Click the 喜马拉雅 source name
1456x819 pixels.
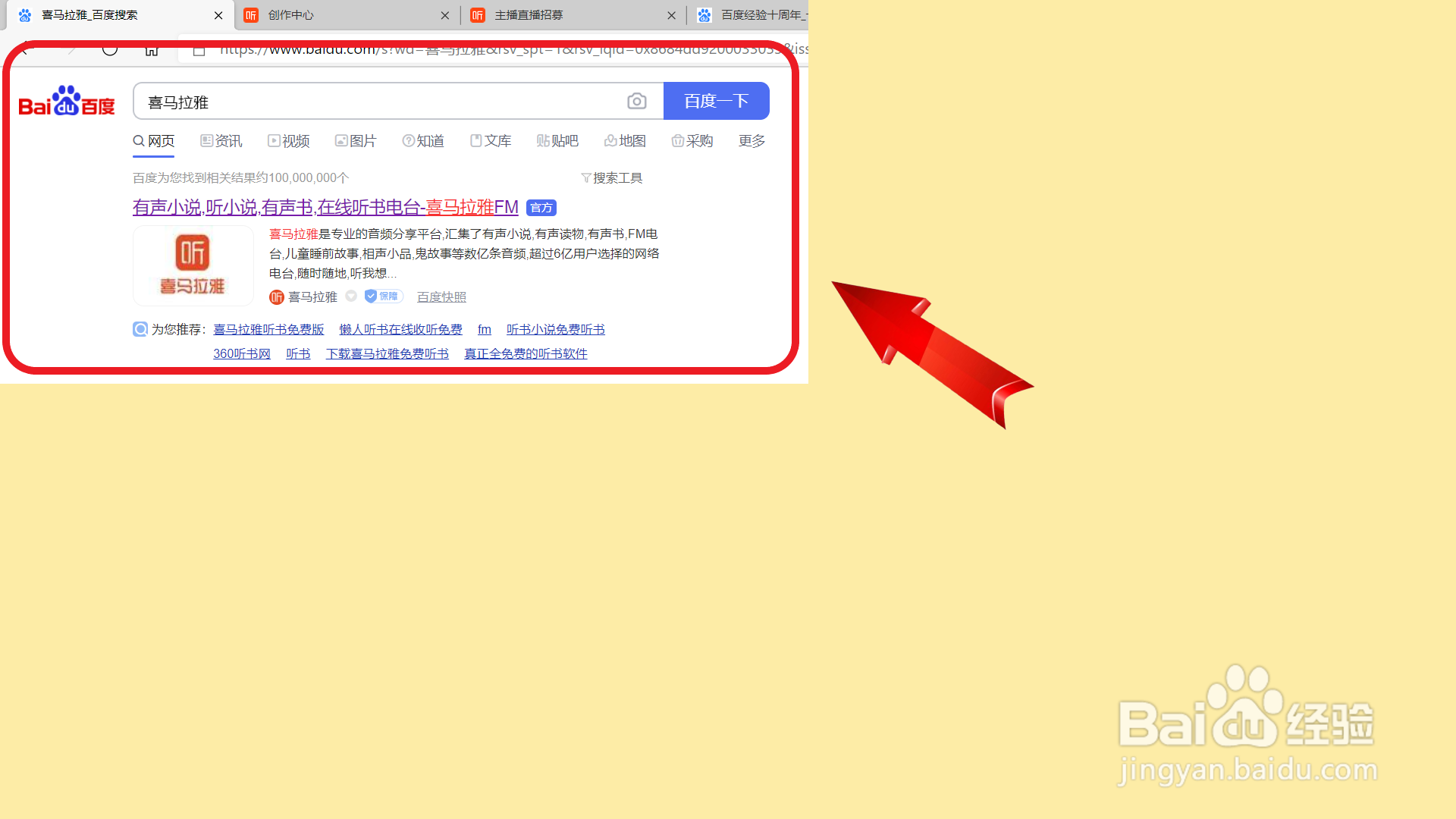(312, 297)
